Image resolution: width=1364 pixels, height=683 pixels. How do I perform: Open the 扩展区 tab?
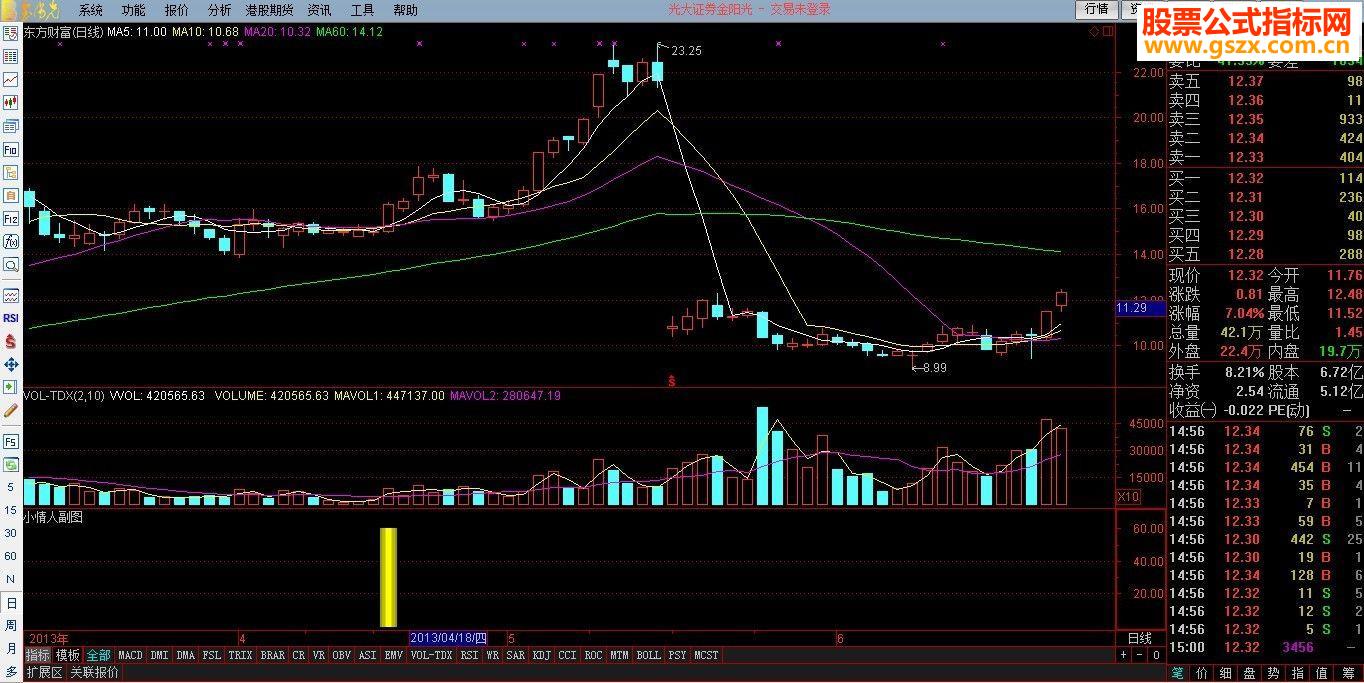(x=44, y=673)
